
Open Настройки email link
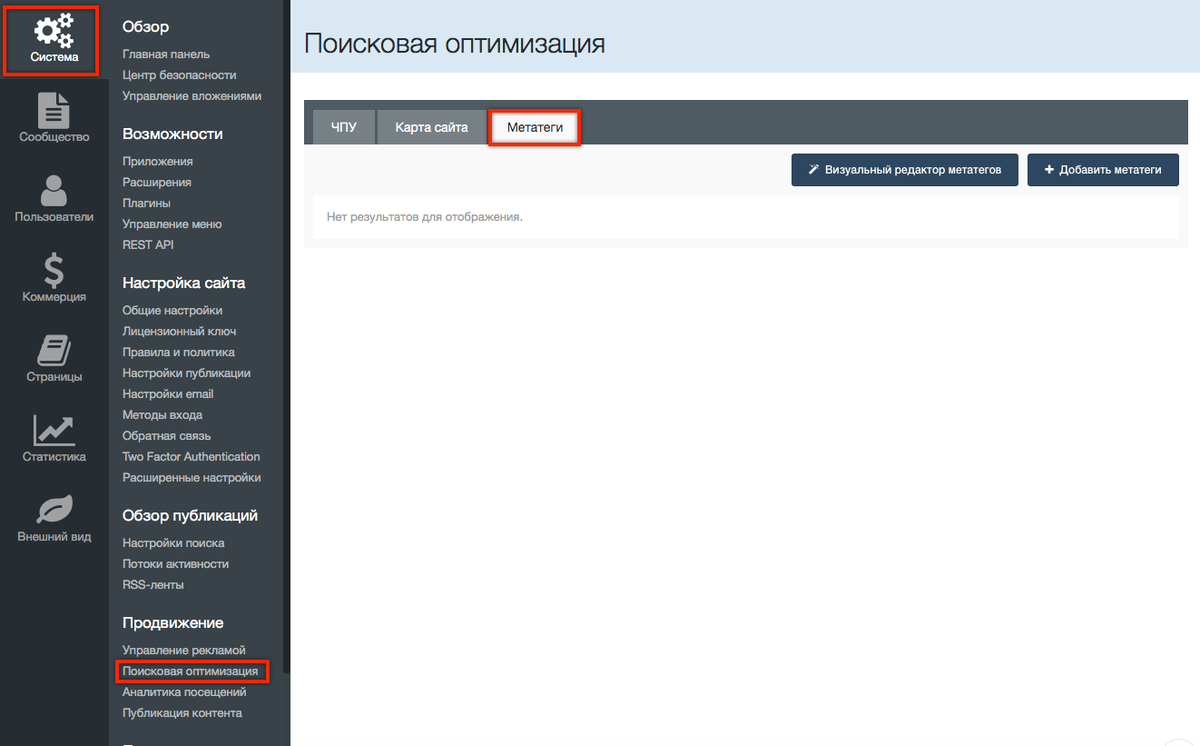[168, 394]
